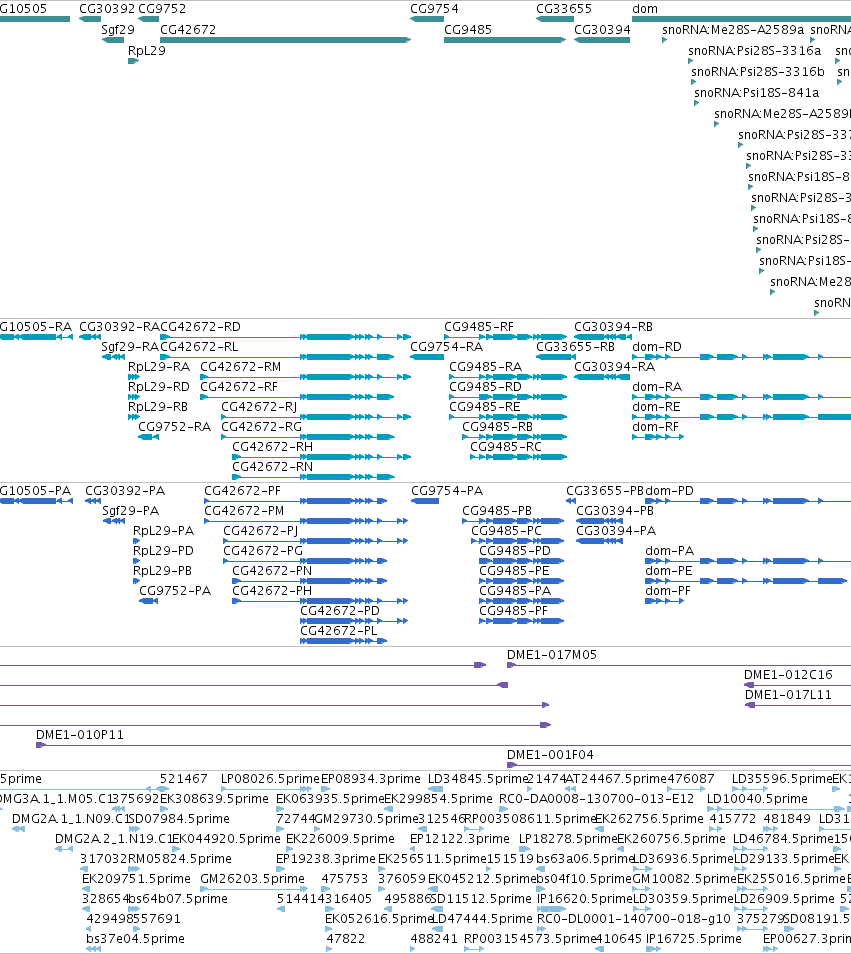Image resolution: width=851 pixels, height=954 pixels.
Task: Click the EP08934.3prime EST label
Action: pos(370,779)
